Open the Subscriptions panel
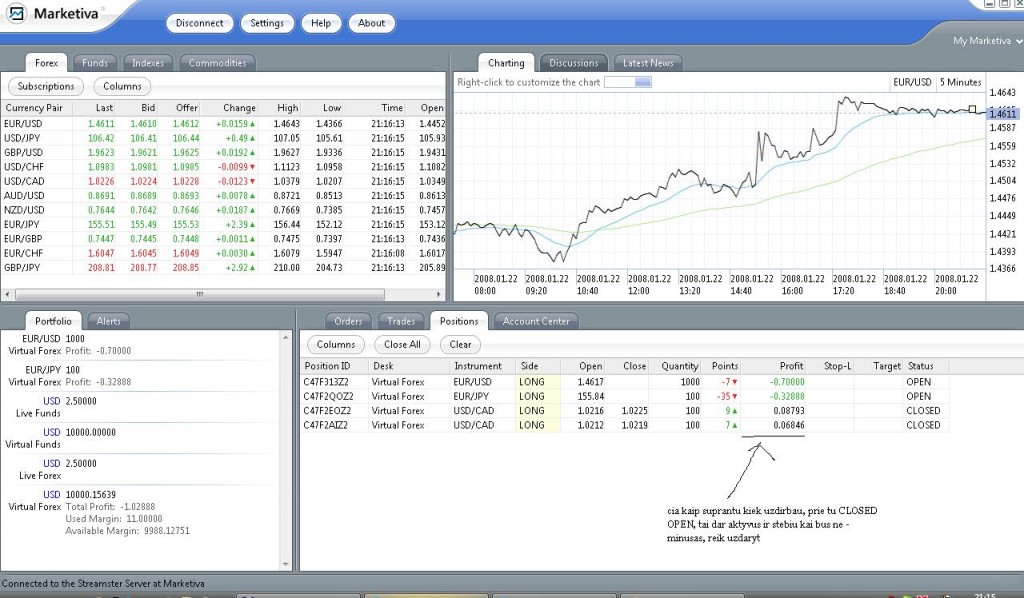 (x=45, y=86)
